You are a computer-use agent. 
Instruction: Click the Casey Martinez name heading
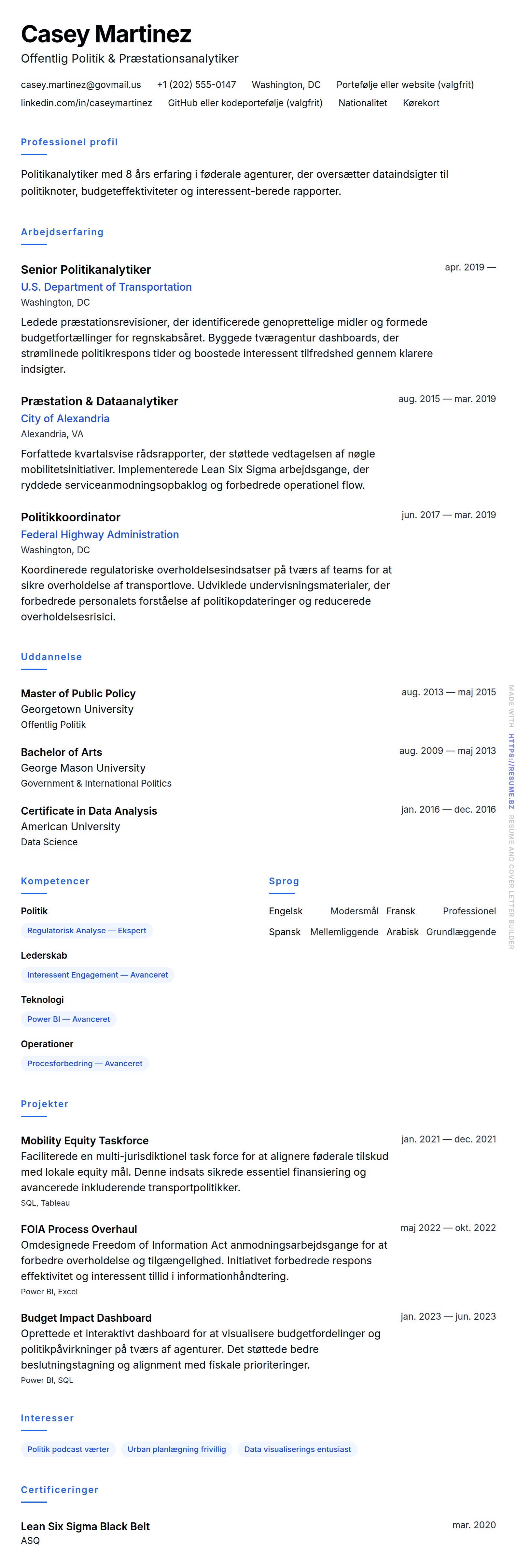(106, 34)
